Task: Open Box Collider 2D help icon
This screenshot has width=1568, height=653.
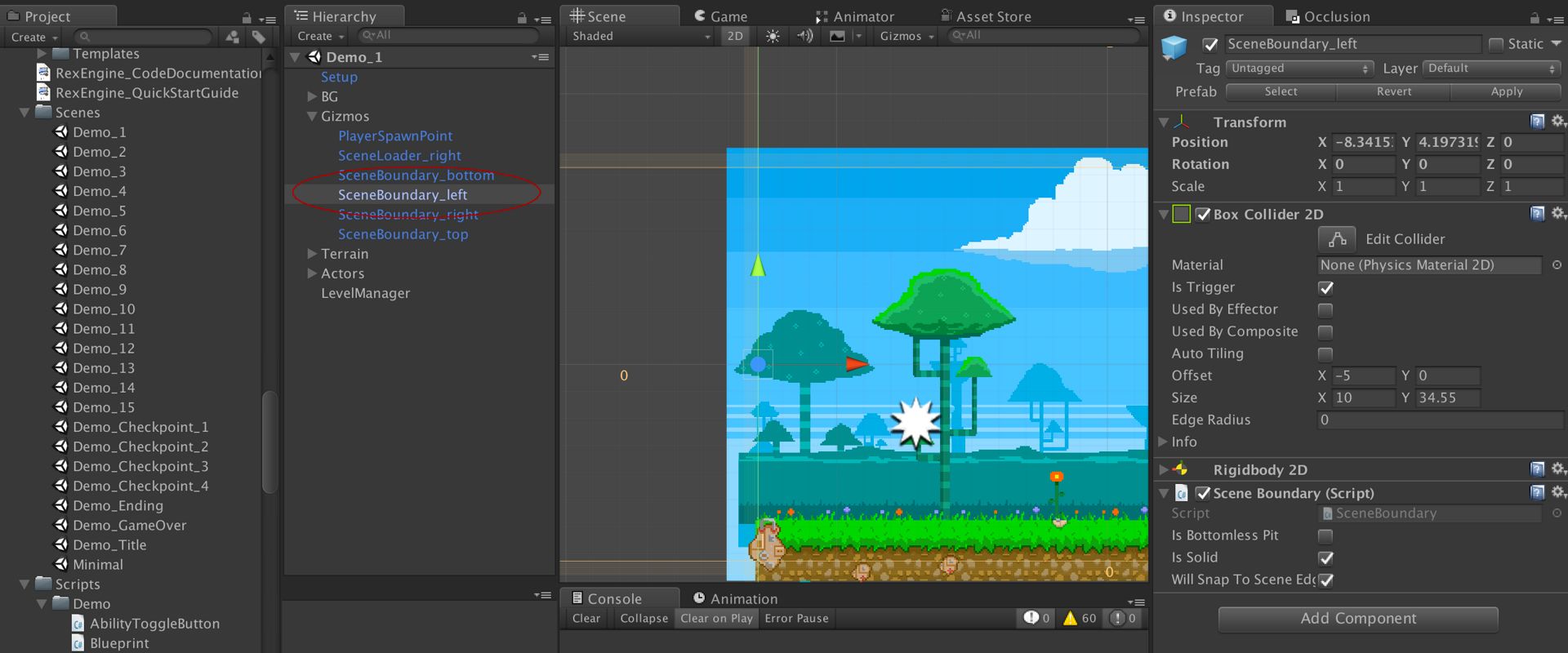Action: [x=1537, y=214]
